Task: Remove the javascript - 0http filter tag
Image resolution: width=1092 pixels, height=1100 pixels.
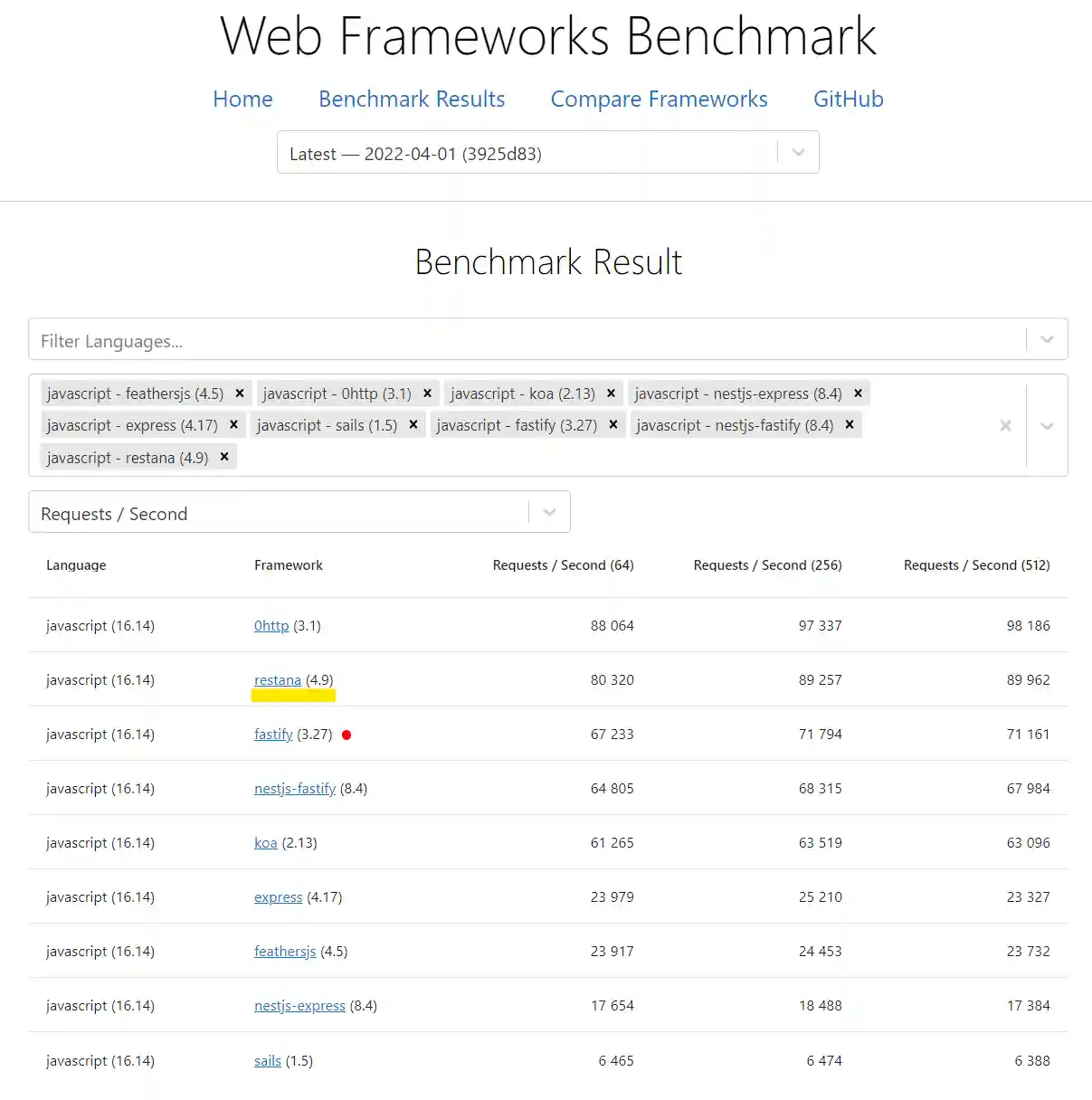Action: coord(427,393)
